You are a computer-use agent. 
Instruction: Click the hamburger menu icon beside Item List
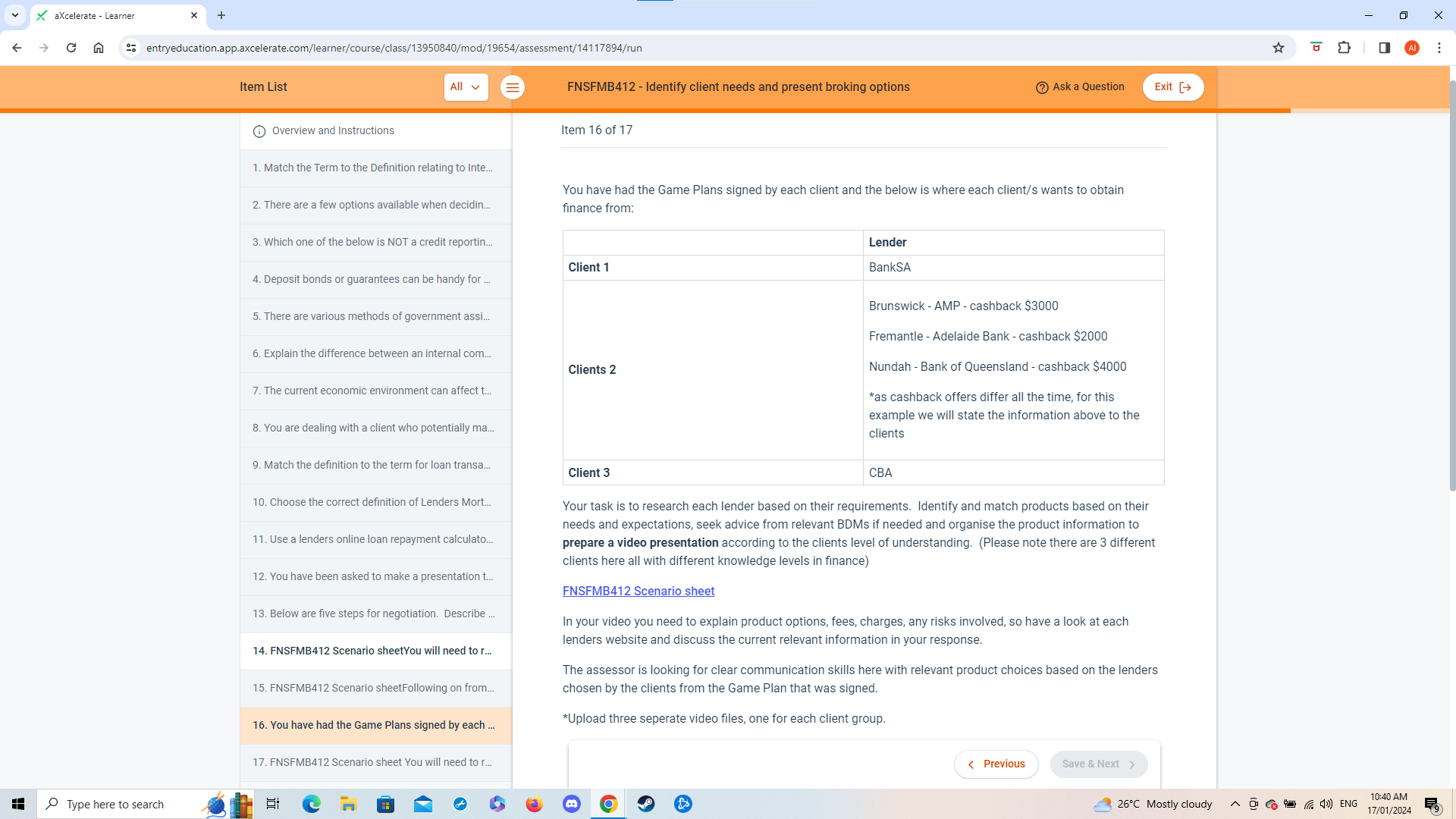pyautogui.click(x=513, y=88)
